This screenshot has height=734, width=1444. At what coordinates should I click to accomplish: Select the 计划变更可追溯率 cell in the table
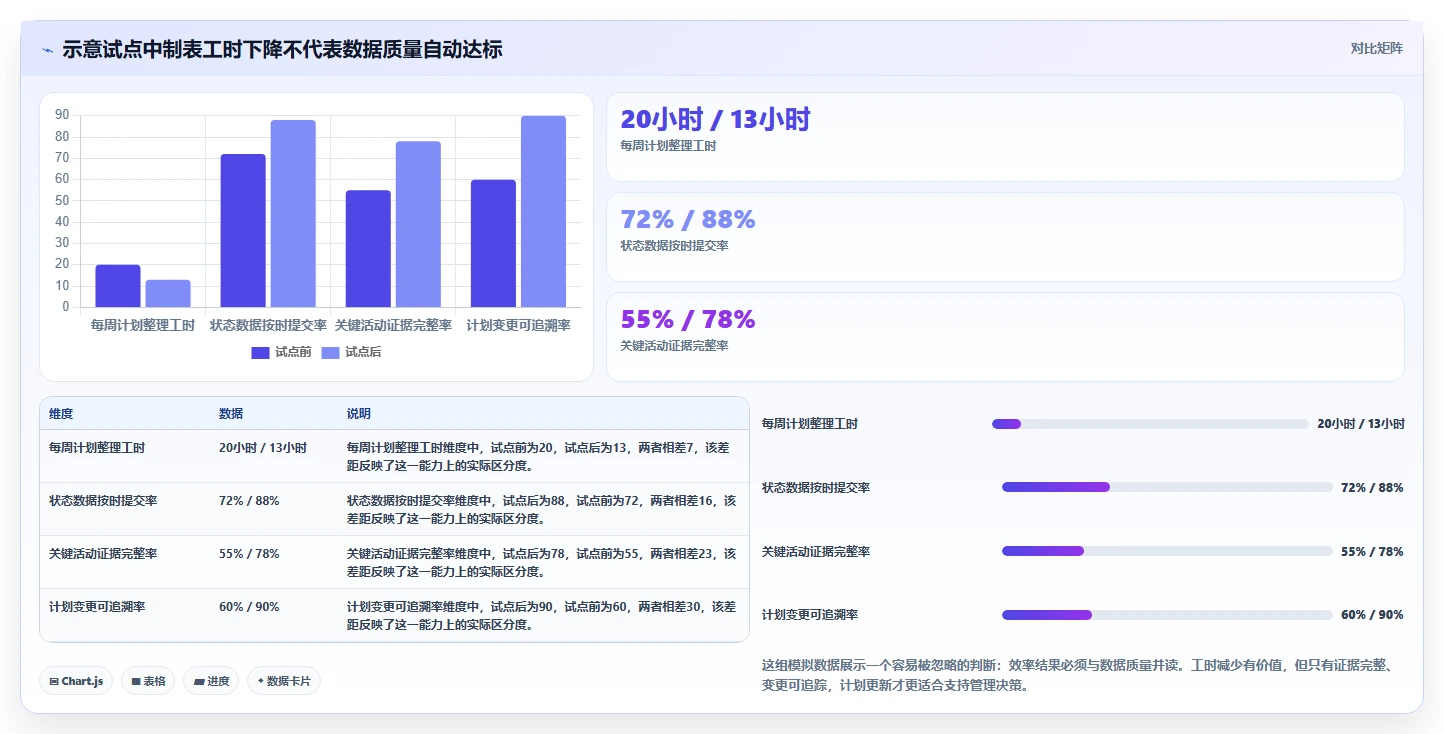97,607
